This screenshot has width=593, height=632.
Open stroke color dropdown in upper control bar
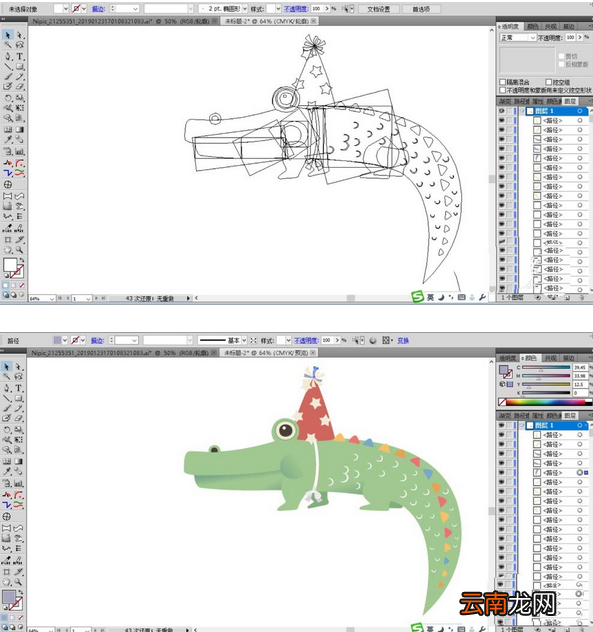click(84, 8)
